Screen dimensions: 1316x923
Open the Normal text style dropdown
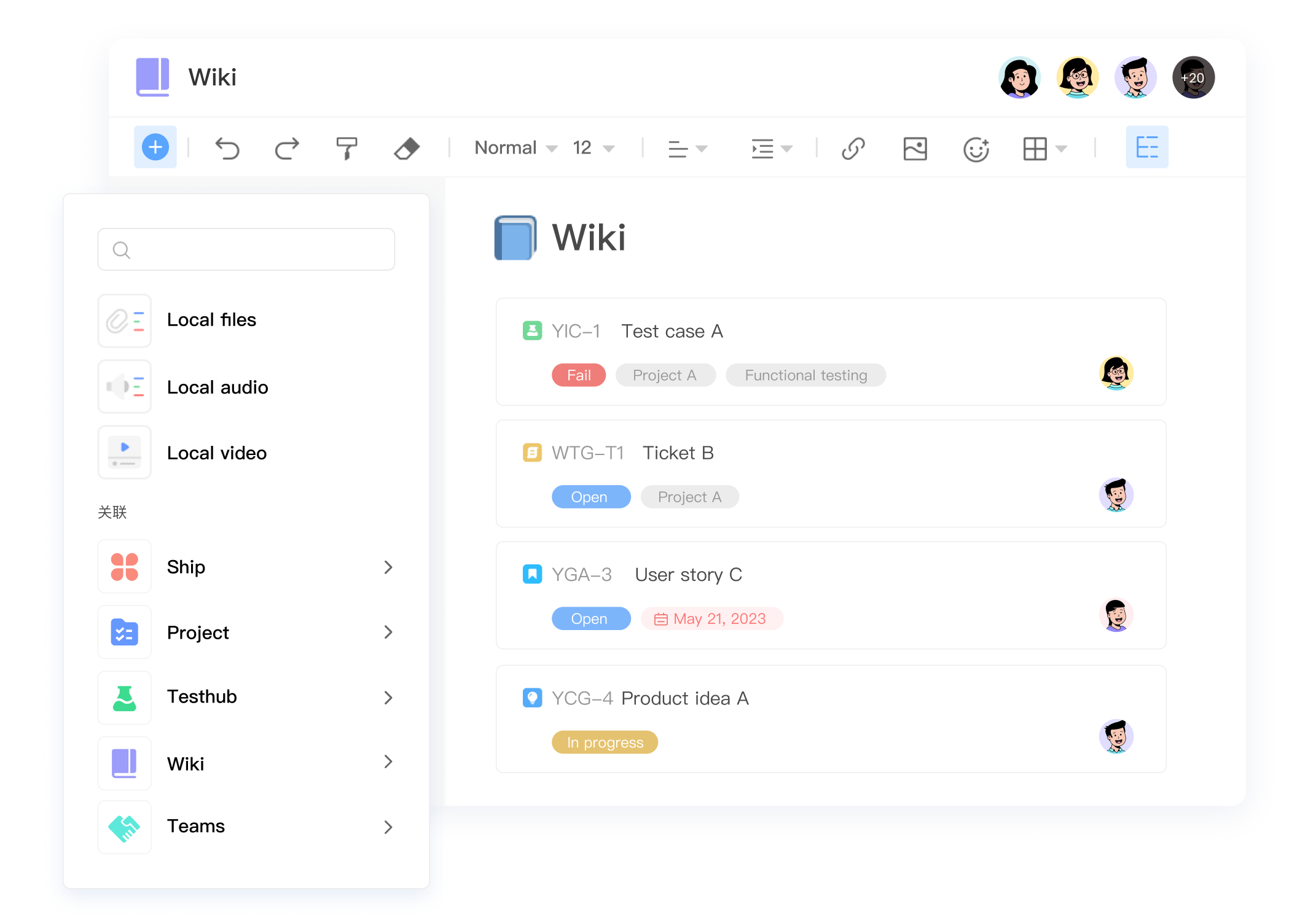515,148
